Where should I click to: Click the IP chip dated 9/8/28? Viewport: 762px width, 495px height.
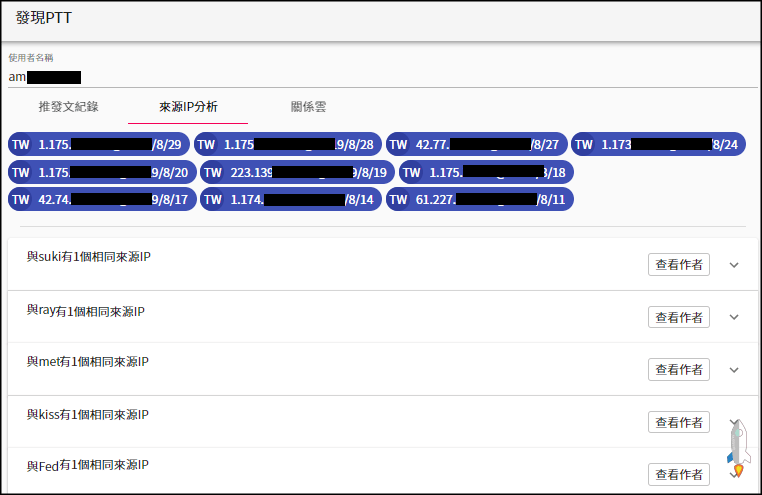(x=288, y=144)
